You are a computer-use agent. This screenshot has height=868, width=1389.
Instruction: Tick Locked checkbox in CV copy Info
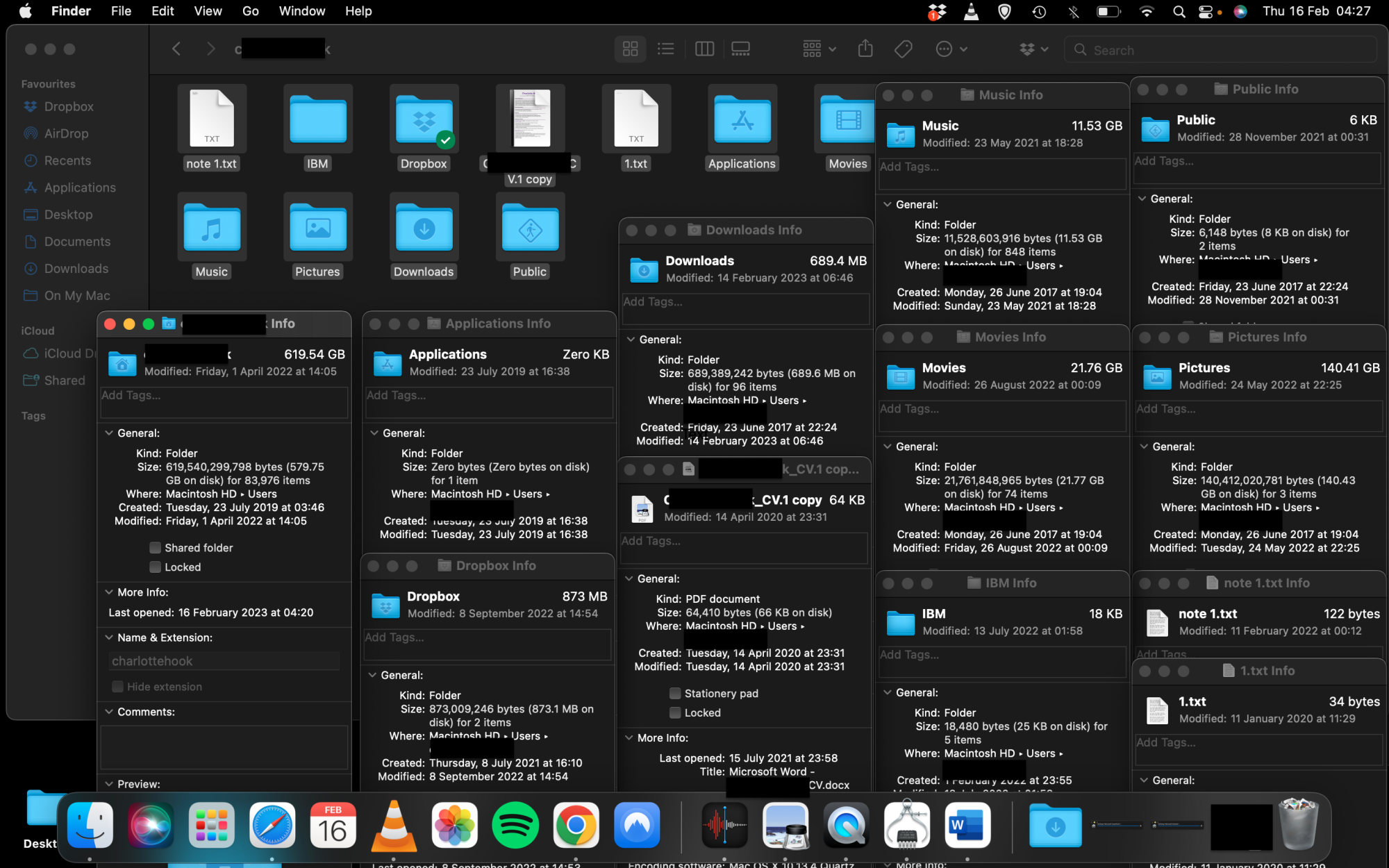tap(675, 713)
